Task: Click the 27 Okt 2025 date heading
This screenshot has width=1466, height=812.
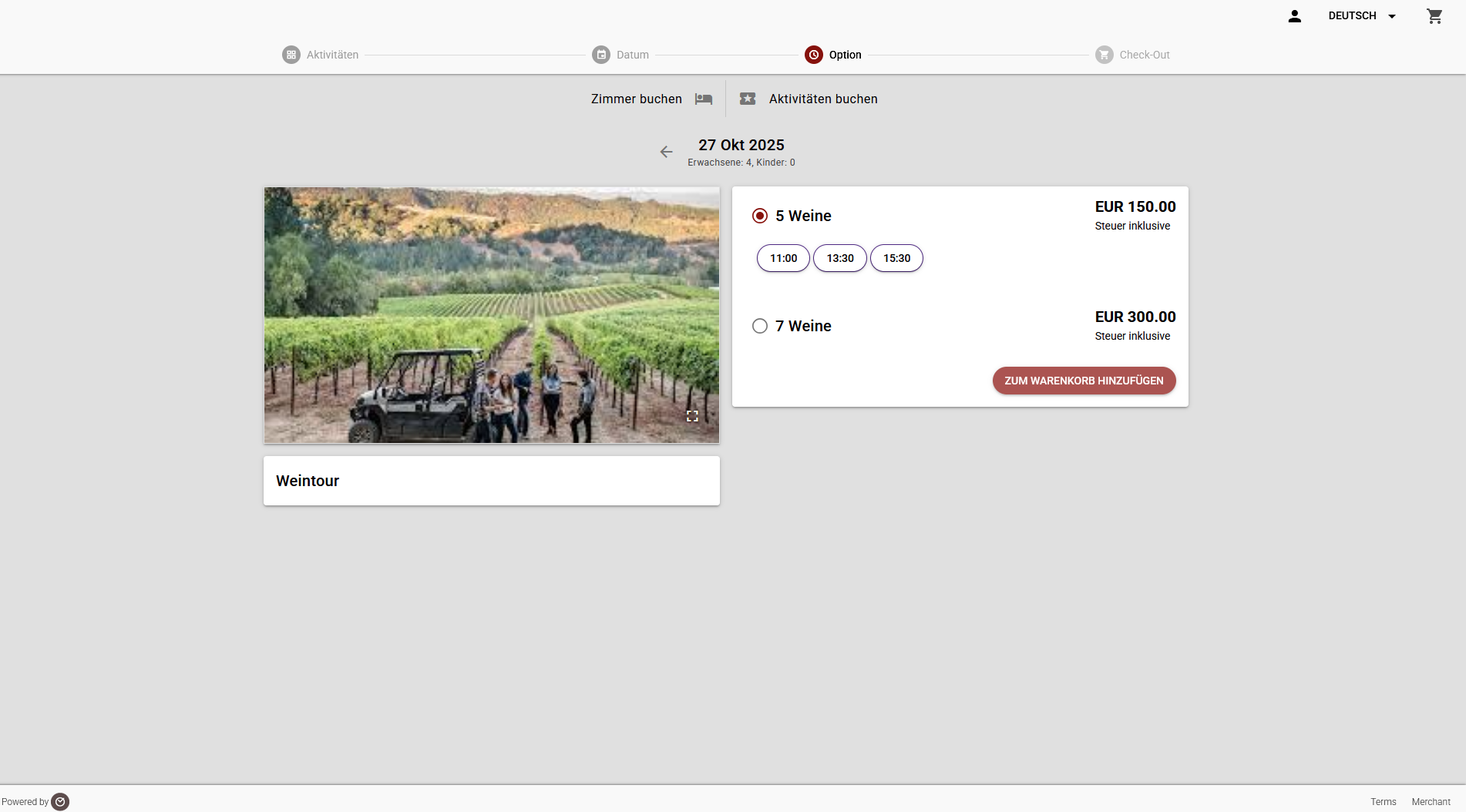Action: [x=741, y=145]
